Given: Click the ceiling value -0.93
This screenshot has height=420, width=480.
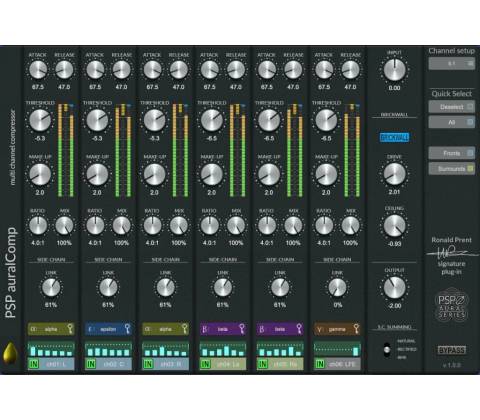Looking at the screenshot, I should point(394,244).
